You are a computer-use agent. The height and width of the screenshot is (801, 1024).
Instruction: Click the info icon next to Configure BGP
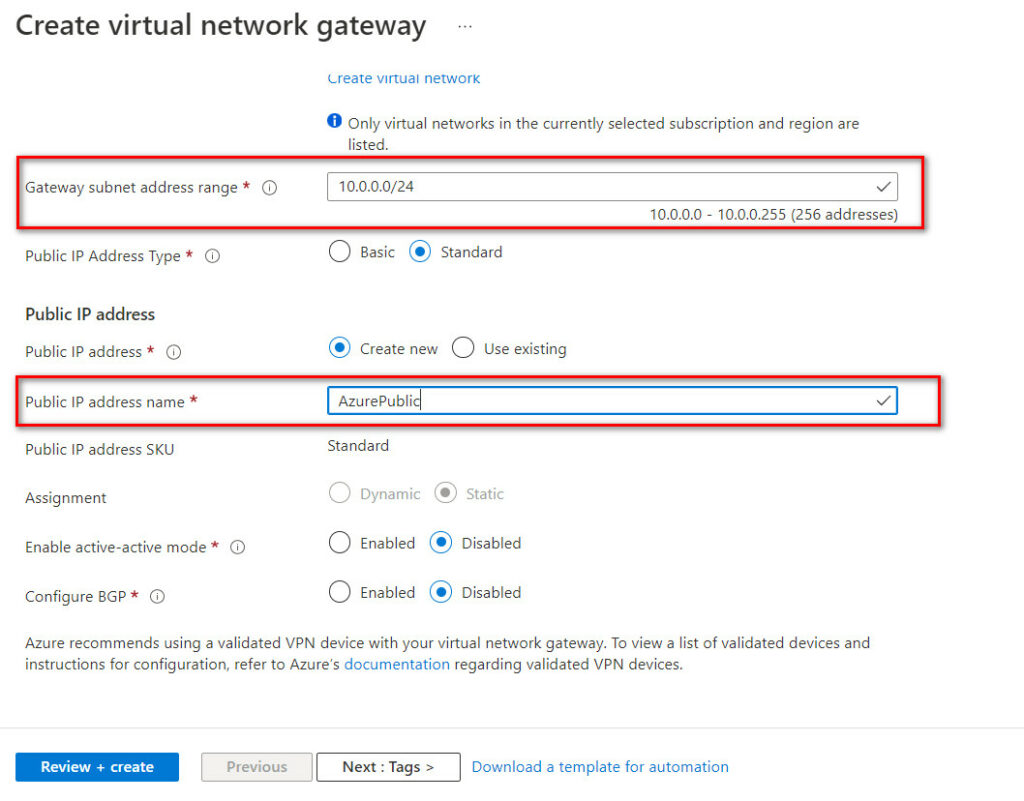pos(157,596)
